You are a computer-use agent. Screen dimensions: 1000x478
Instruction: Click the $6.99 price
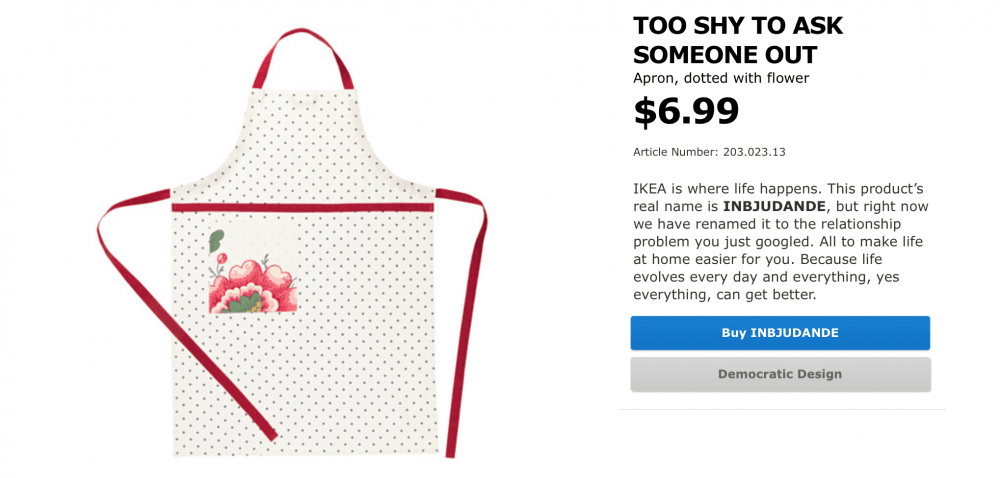[686, 111]
